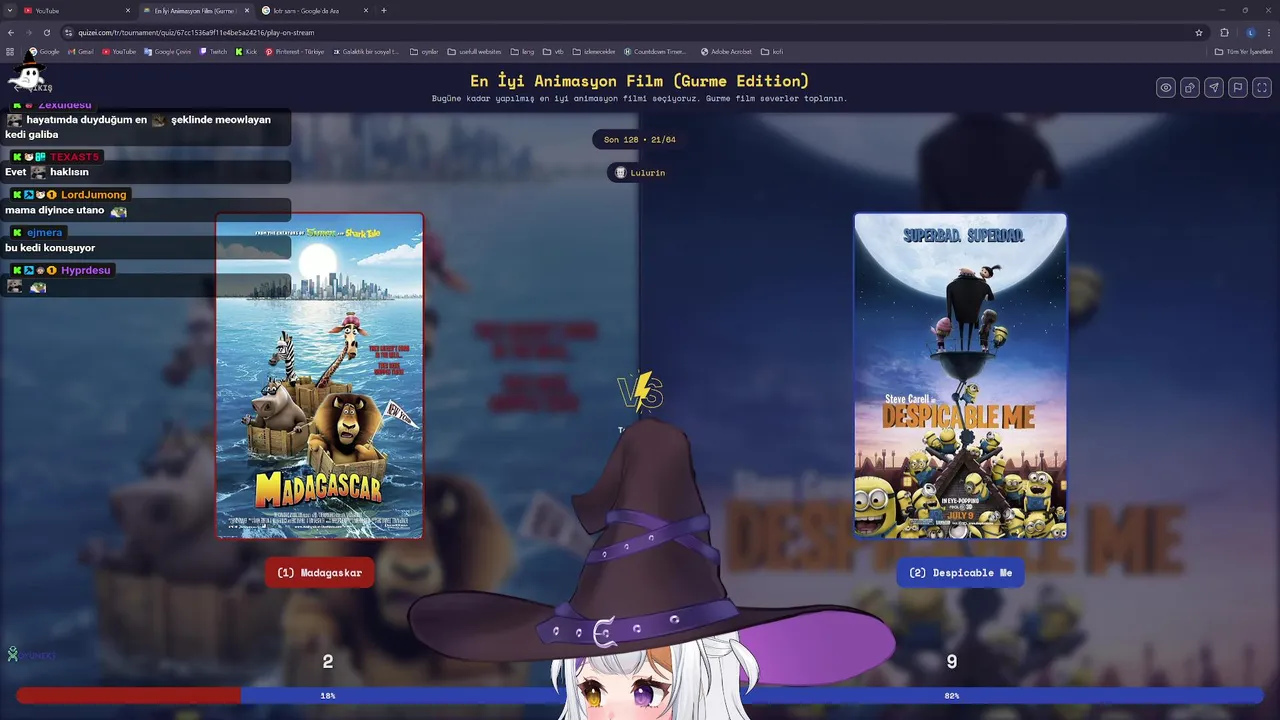Open browser extensions puzzle icon
The height and width of the screenshot is (720, 1280).
pyautogui.click(x=1224, y=32)
